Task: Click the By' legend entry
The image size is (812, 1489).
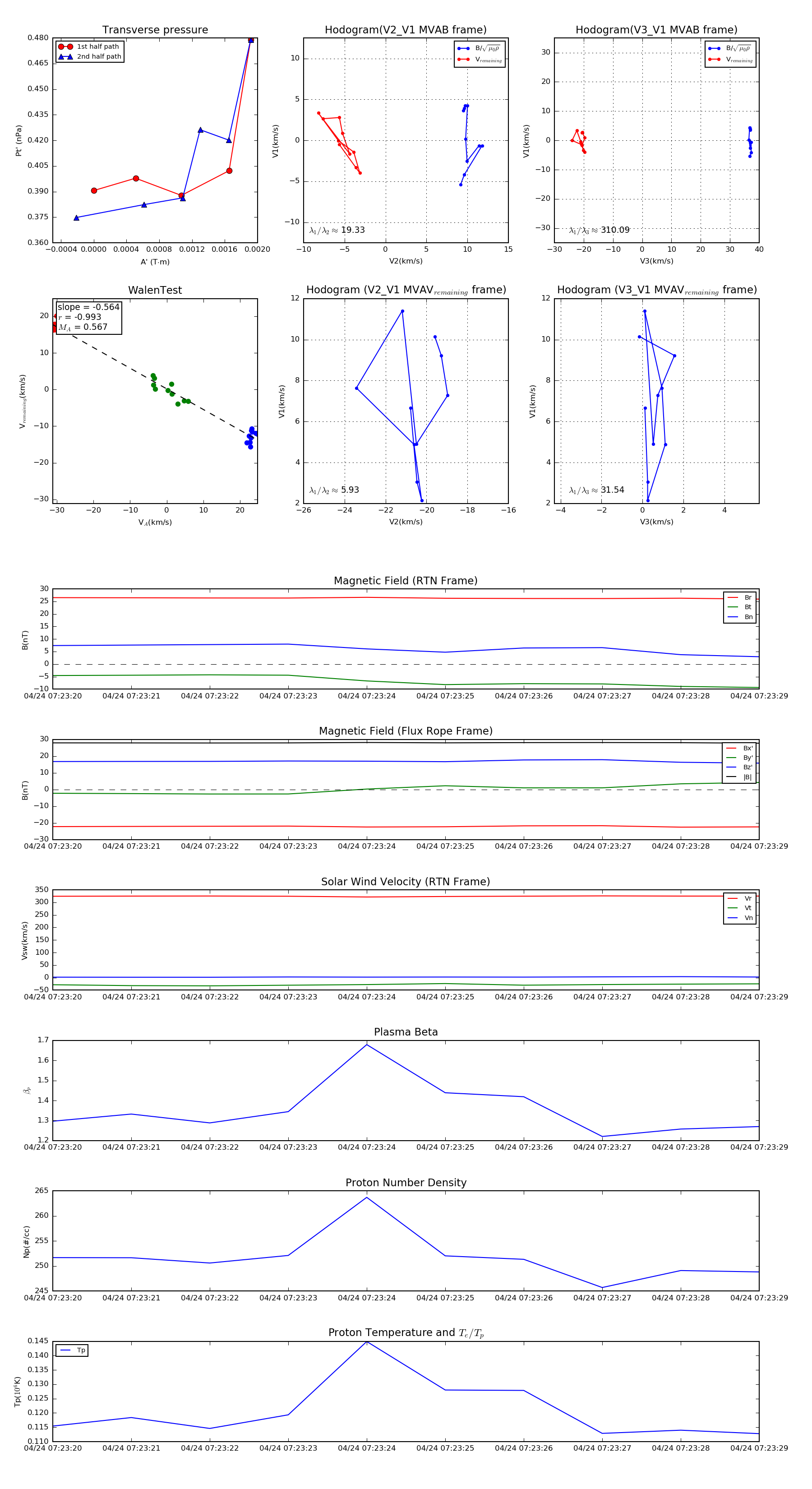Action: pos(739,758)
